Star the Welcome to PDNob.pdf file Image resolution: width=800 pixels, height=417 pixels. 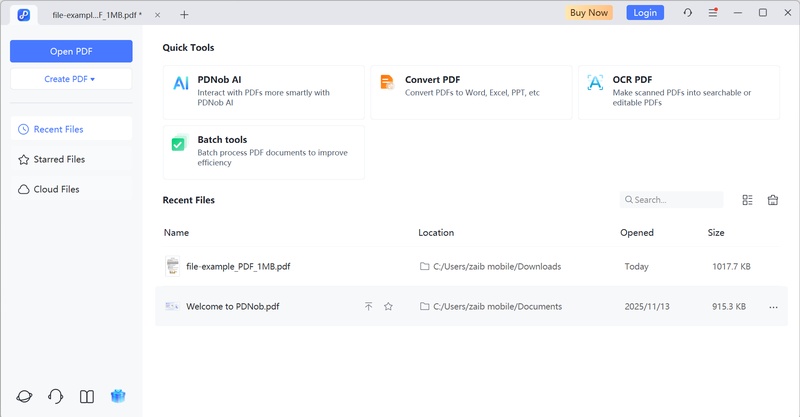coord(388,306)
